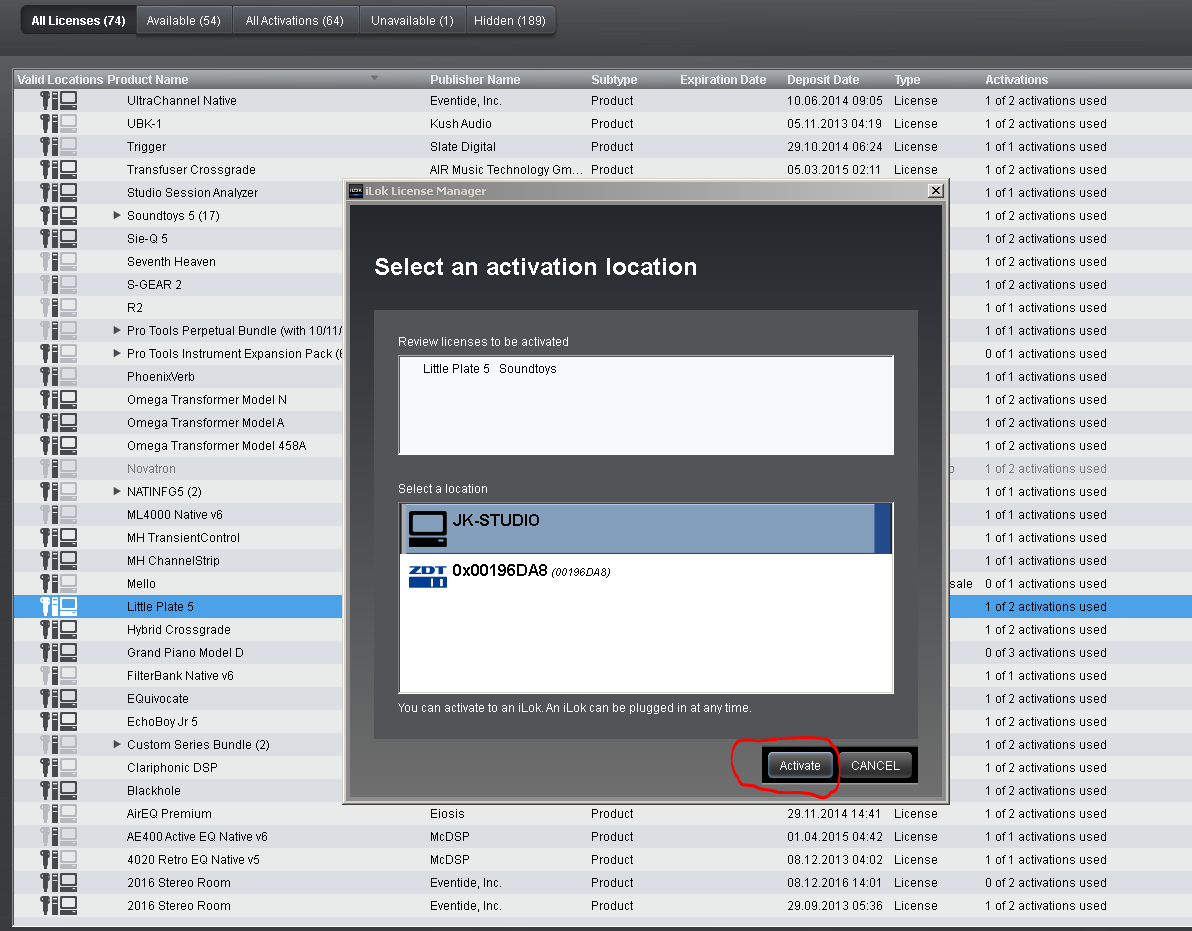1192x931 pixels.
Task: Select iLok 0x00196DA8 as activation location
Action: point(645,575)
